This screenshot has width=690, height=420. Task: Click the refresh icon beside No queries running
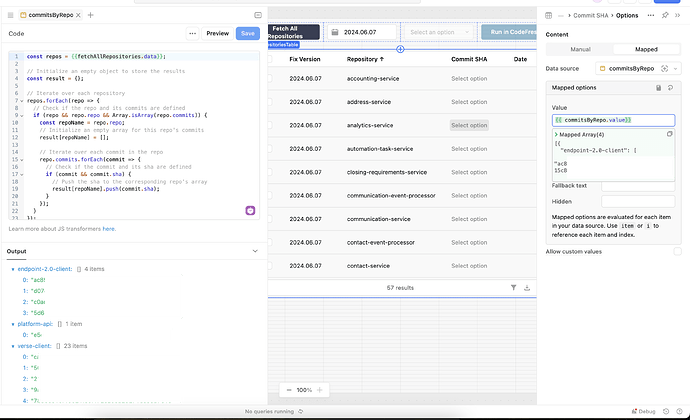301,412
